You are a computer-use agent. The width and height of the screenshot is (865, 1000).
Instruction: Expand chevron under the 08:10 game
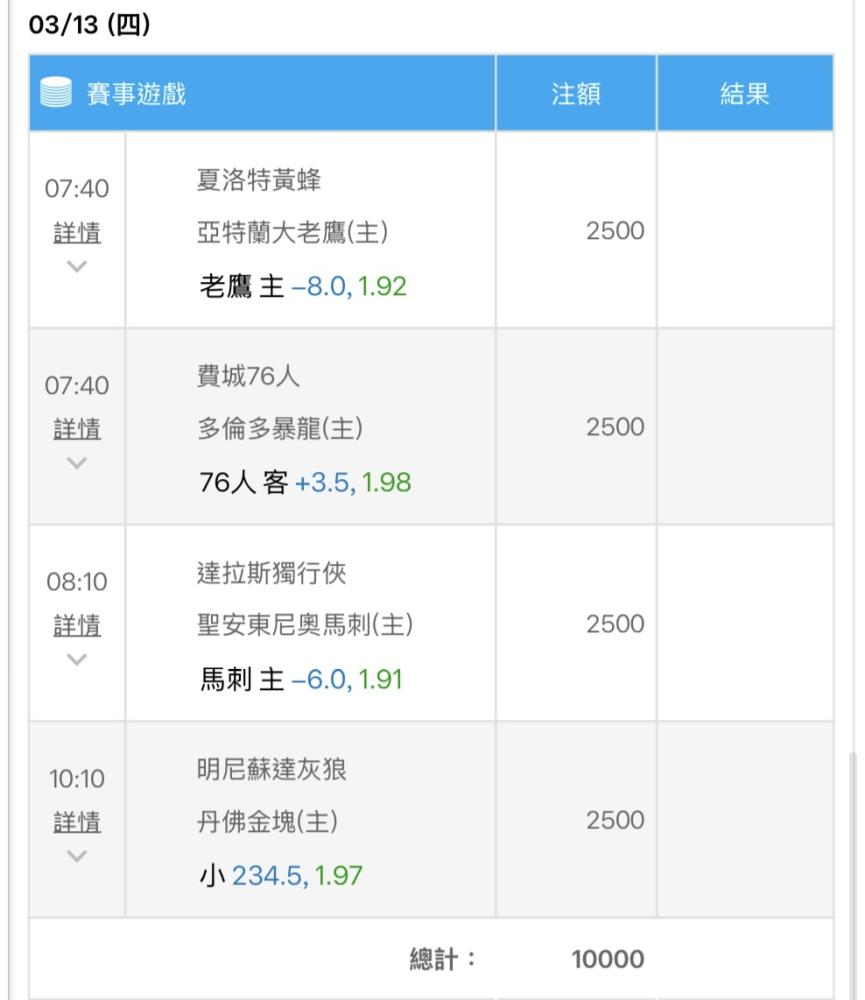click(x=77, y=659)
